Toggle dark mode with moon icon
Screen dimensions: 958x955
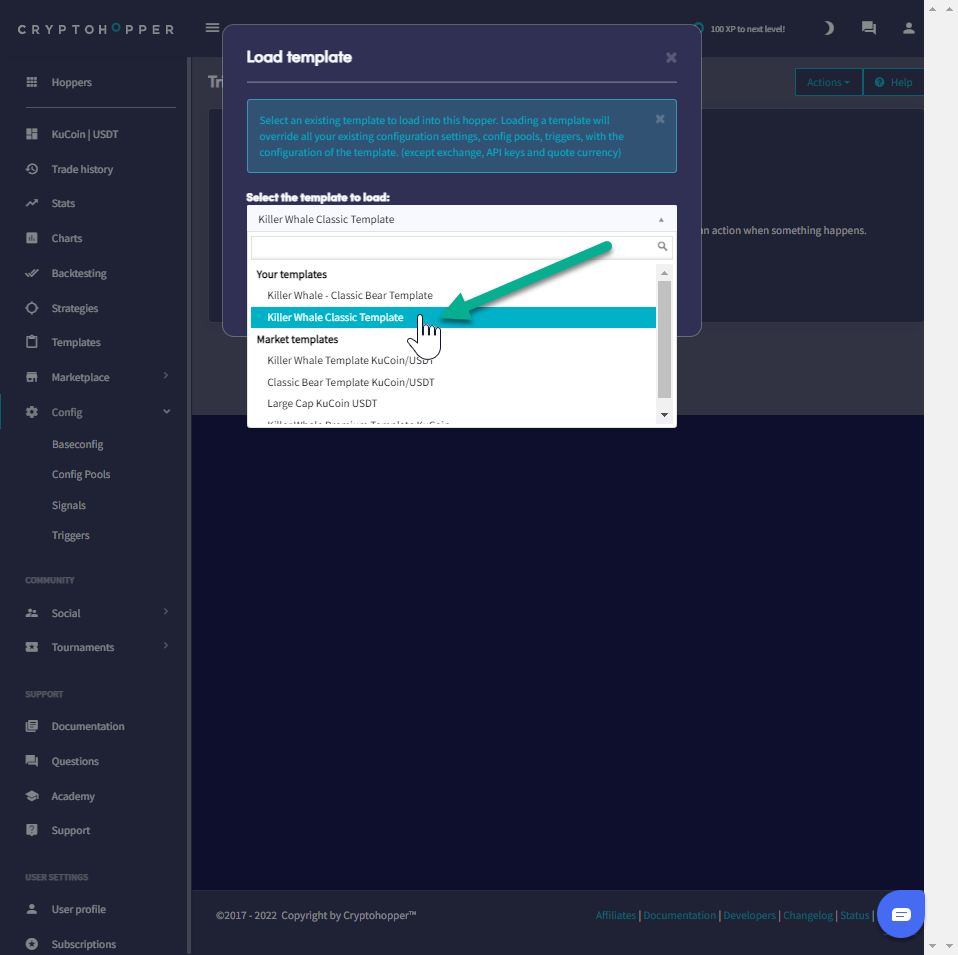(x=828, y=28)
